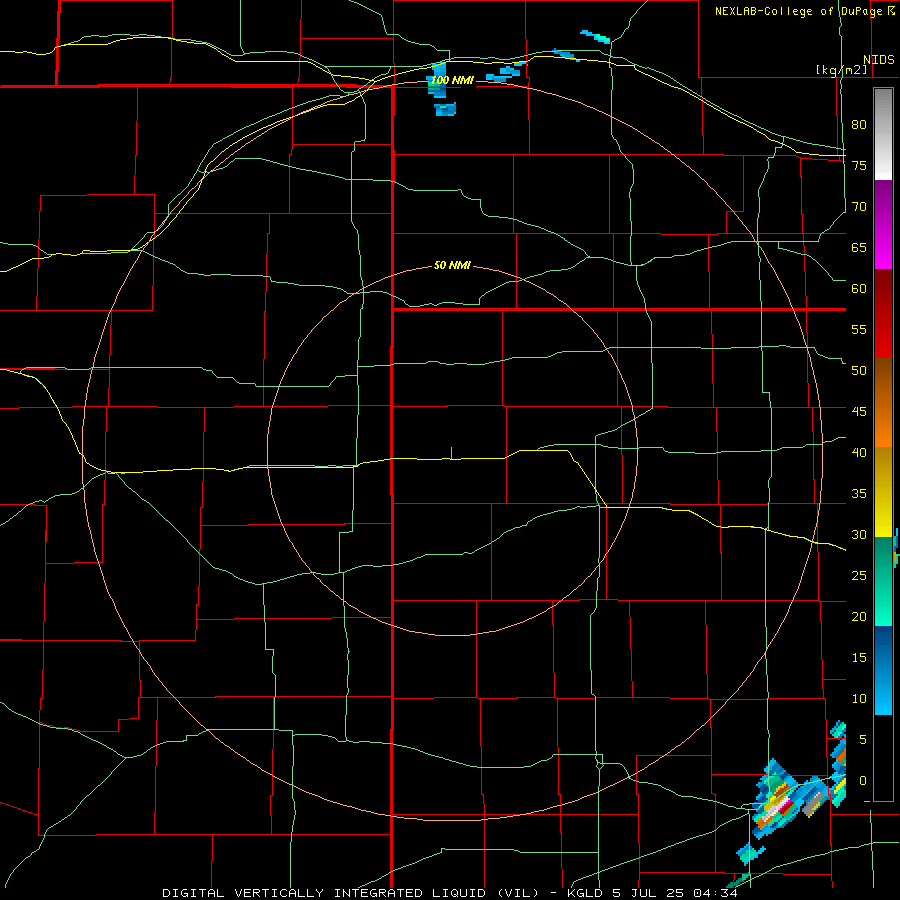Click the 50 value on color scale

click(x=859, y=371)
